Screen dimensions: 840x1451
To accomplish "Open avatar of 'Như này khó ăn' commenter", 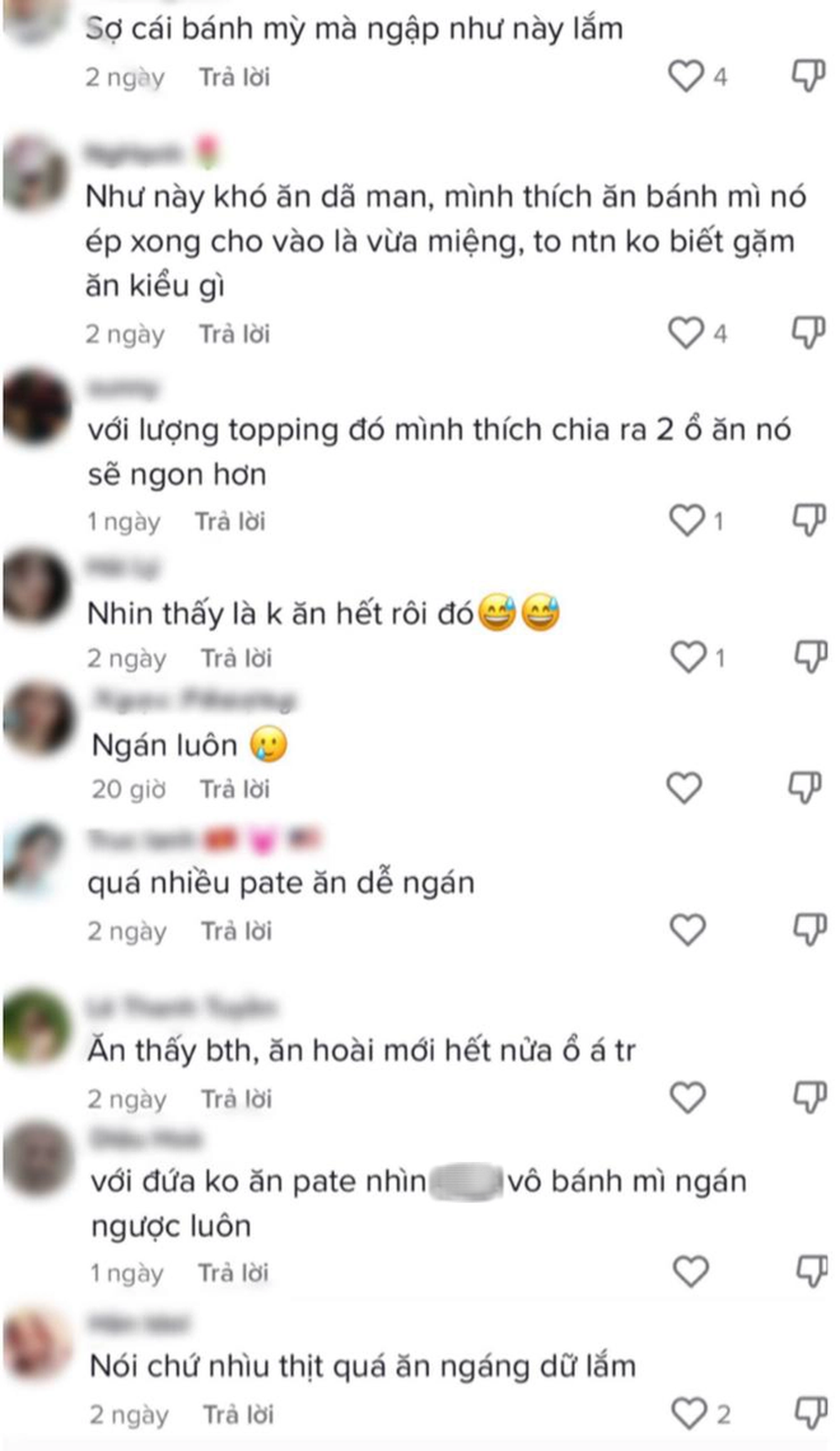I will point(35,172).
